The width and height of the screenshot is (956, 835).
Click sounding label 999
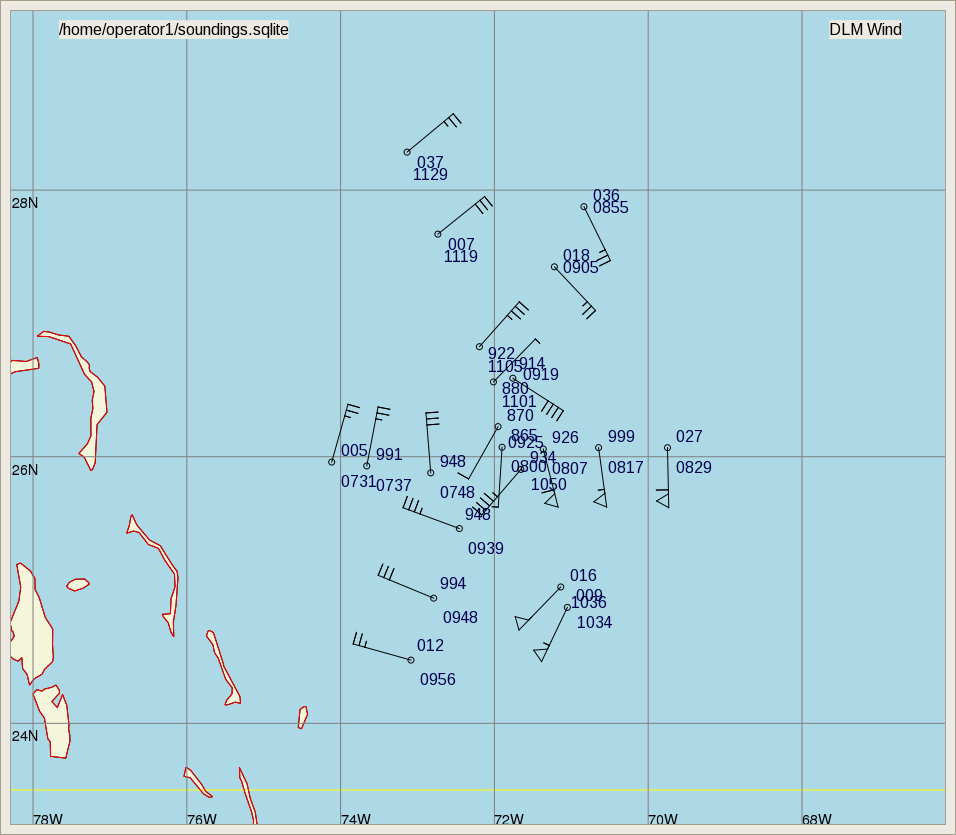point(621,436)
